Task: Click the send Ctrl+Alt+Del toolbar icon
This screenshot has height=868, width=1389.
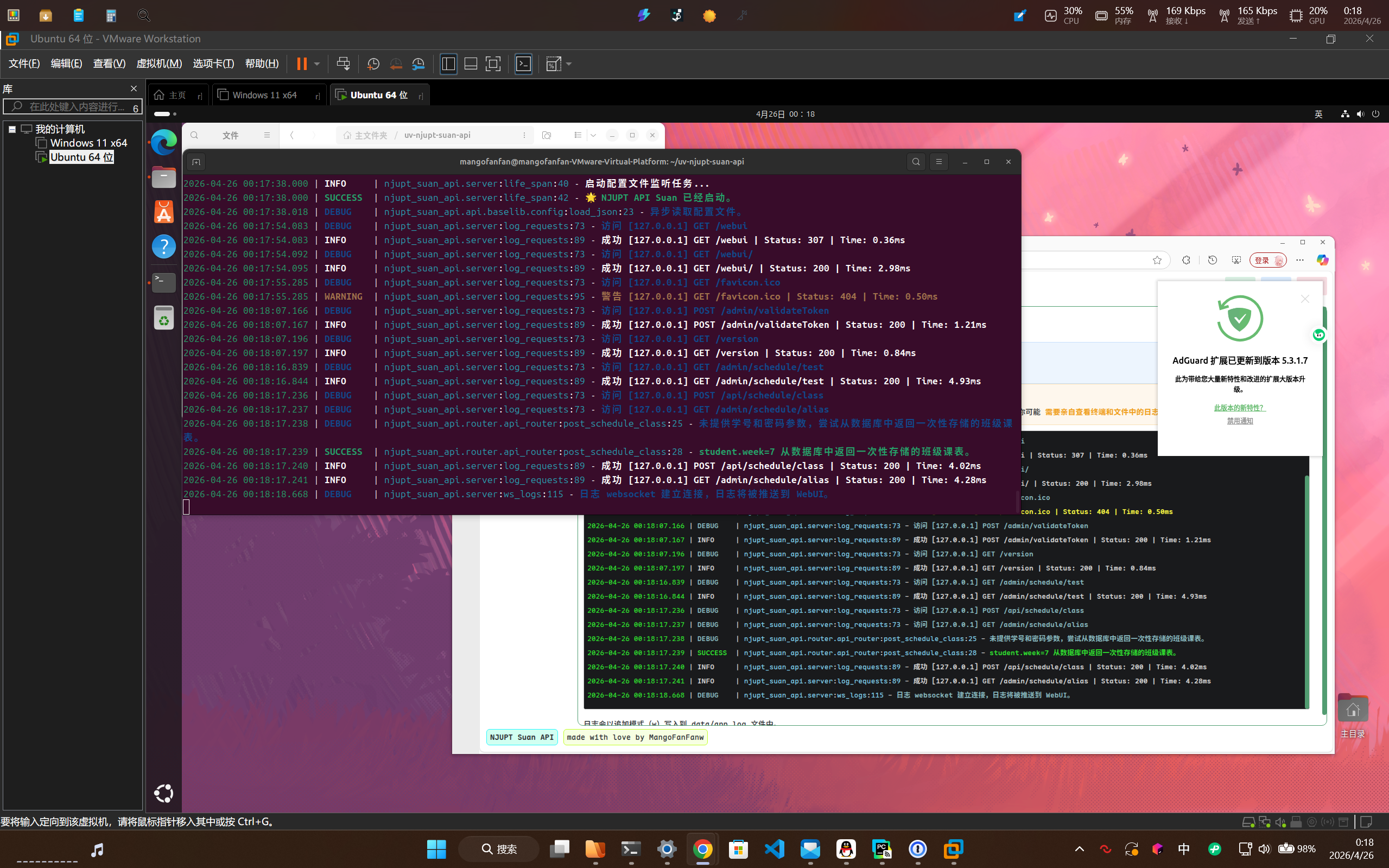Action: coord(343,64)
